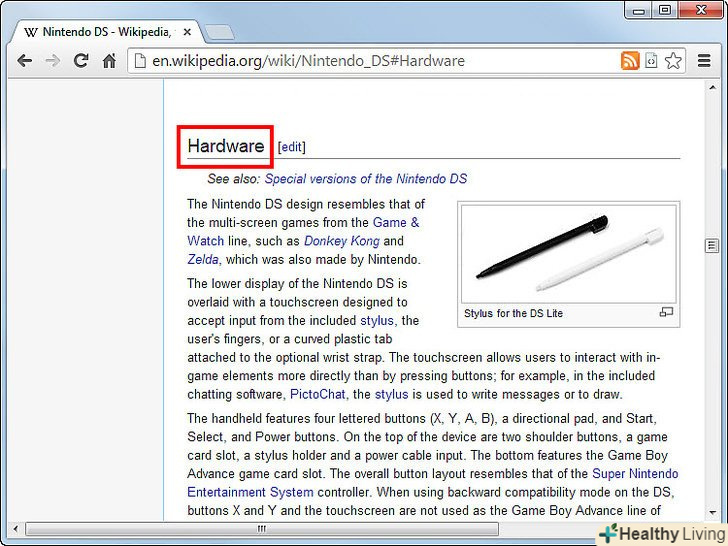728x546 pixels.
Task: Select the Nintendo DS - Wikipedia tab
Action: [107, 32]
